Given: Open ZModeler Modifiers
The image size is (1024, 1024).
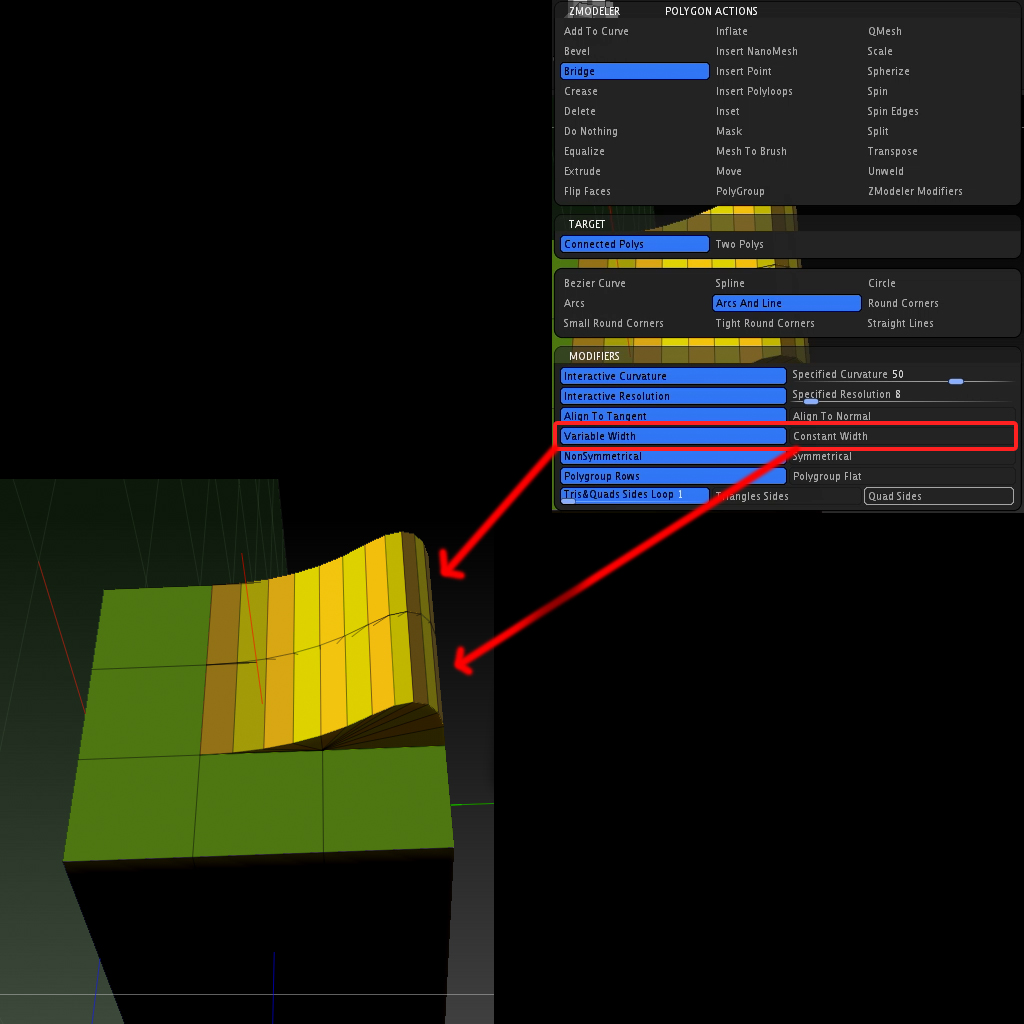Looking at the screenshot, I should point(913,191).
